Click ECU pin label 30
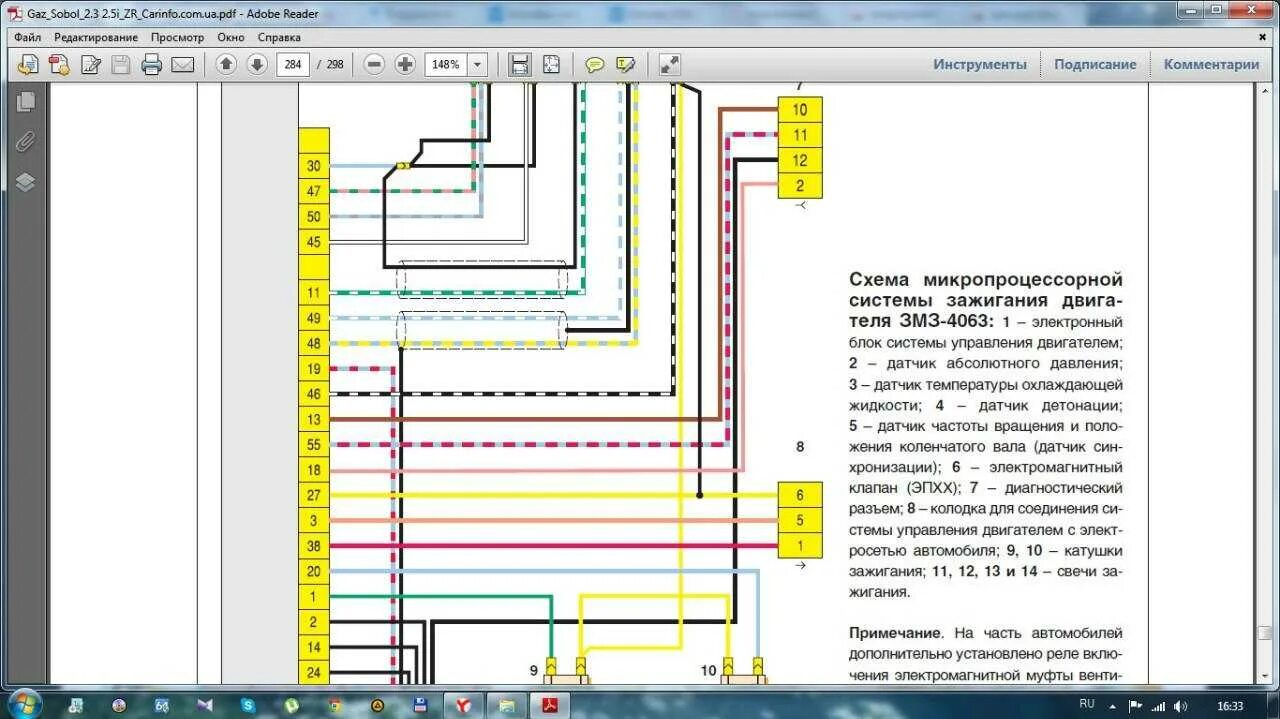Viewport: 1280px width, 719px height. [x=314, y=166]
